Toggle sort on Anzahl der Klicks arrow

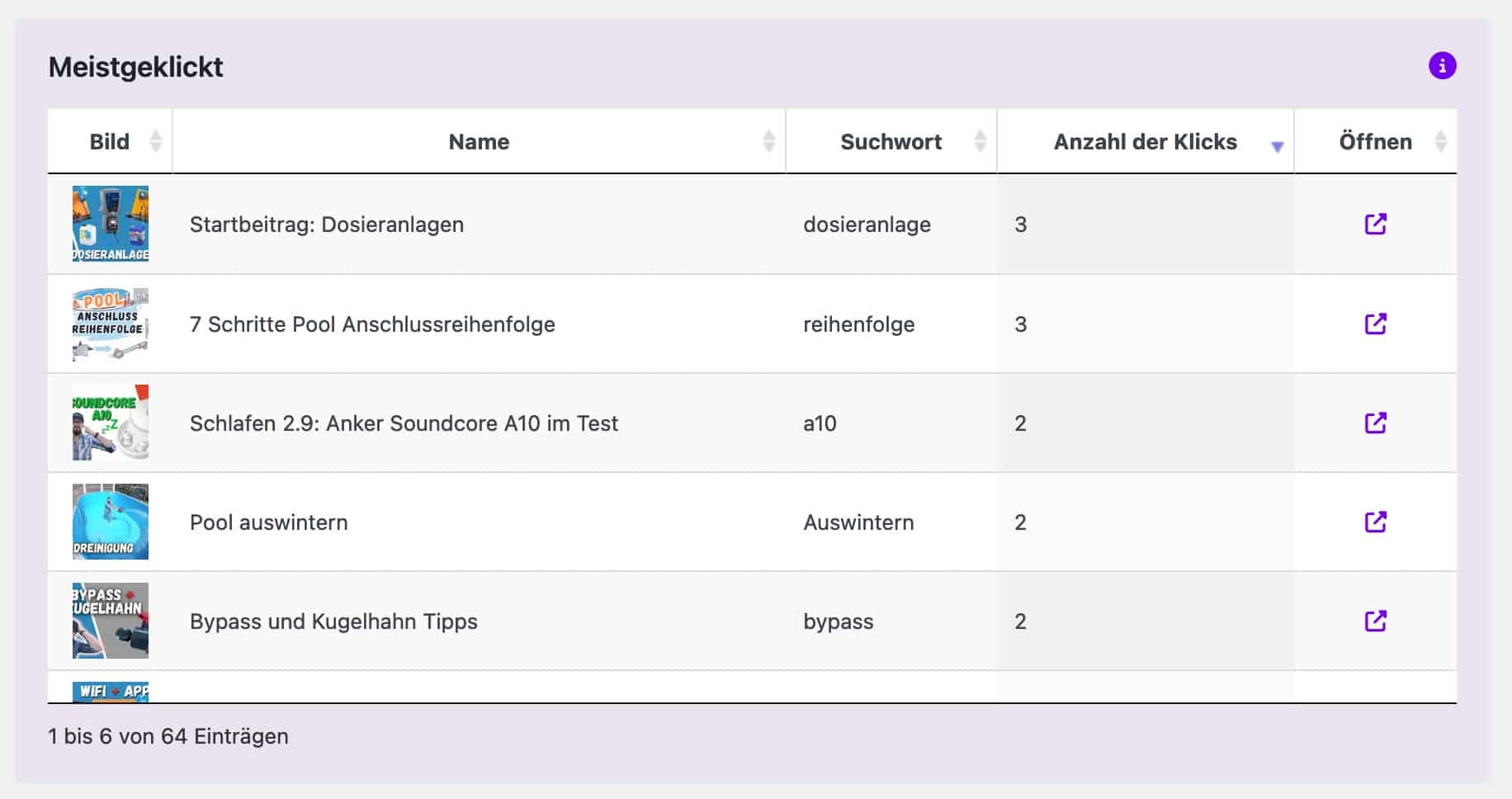pos(1277,146)
